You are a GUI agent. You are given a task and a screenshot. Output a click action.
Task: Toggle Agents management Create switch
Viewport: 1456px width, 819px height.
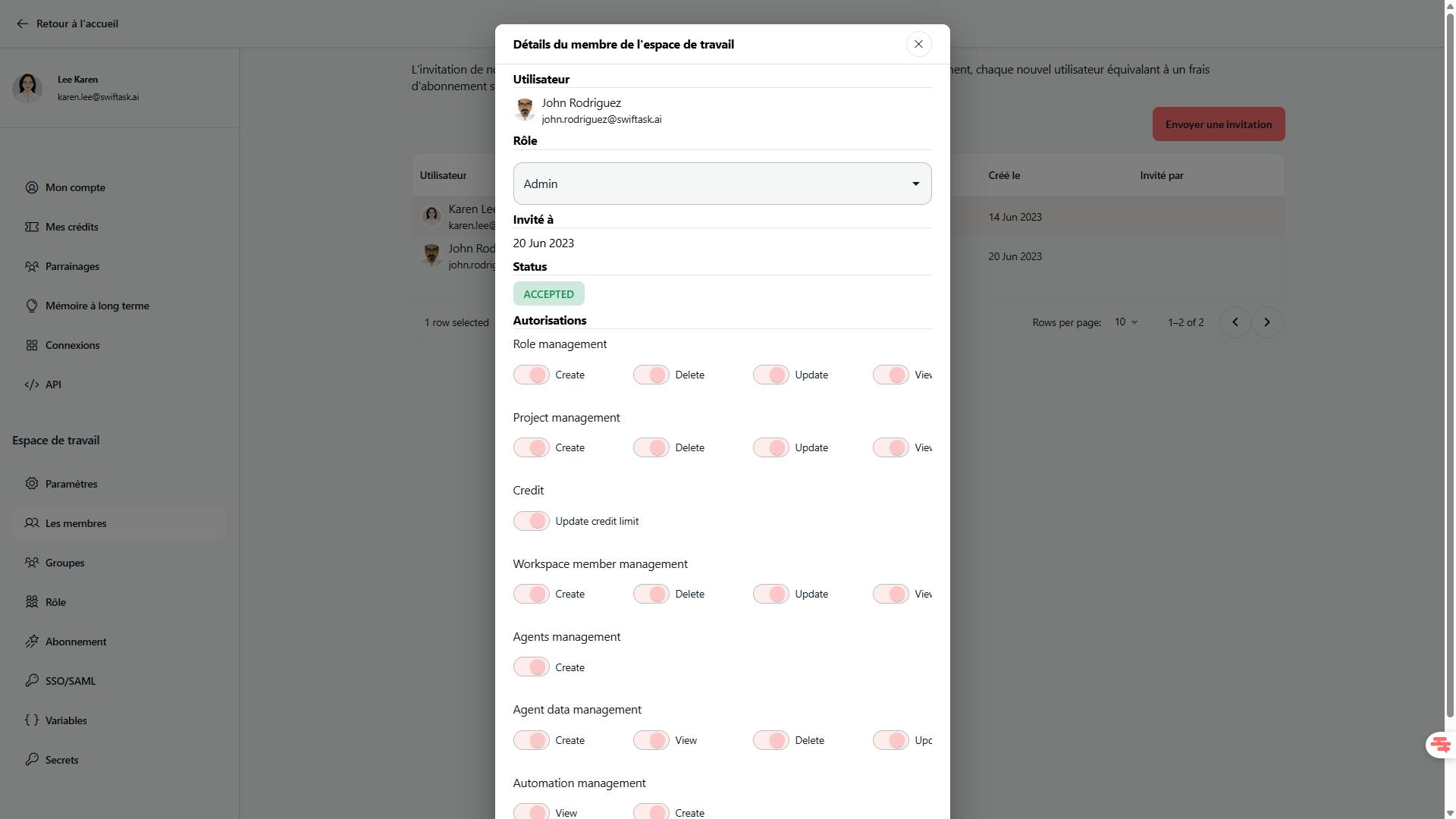coord(531,667)
